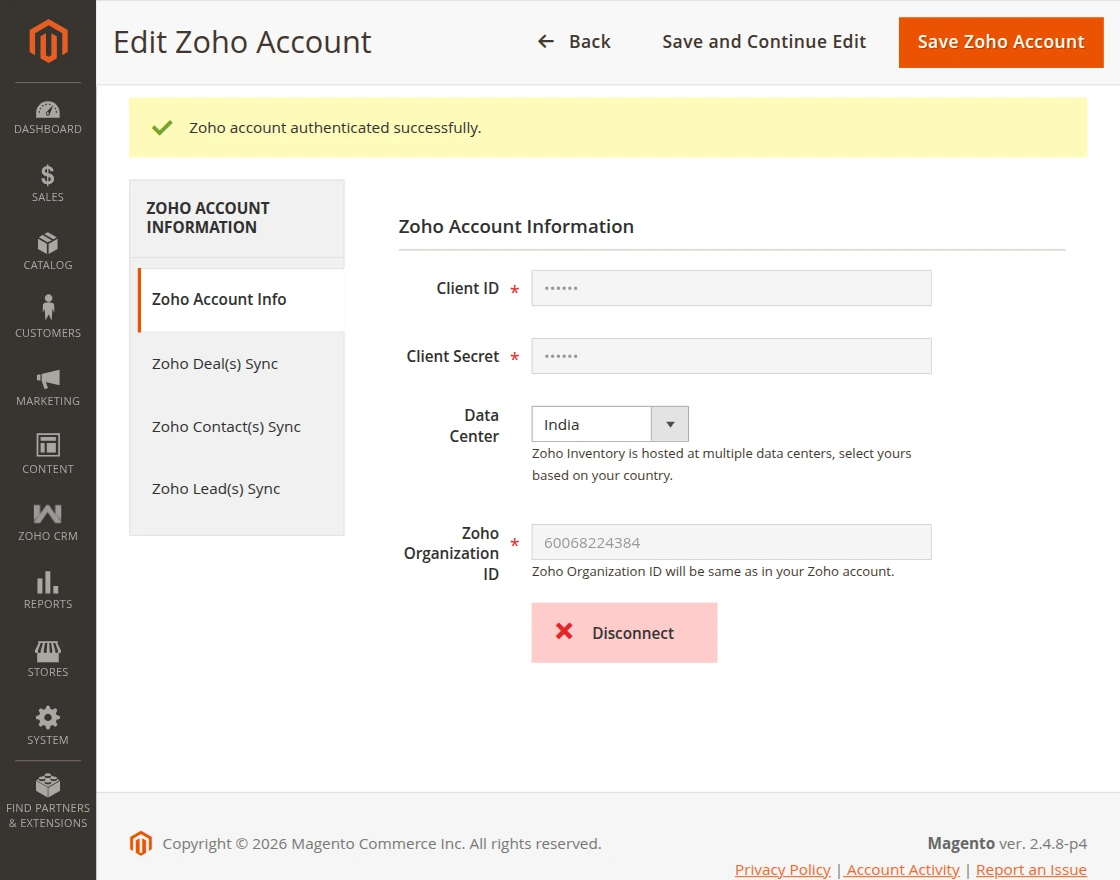Click the Organization ID hint text
The width and height of the screenshot is (1120, 880).
tap(713, 571)
